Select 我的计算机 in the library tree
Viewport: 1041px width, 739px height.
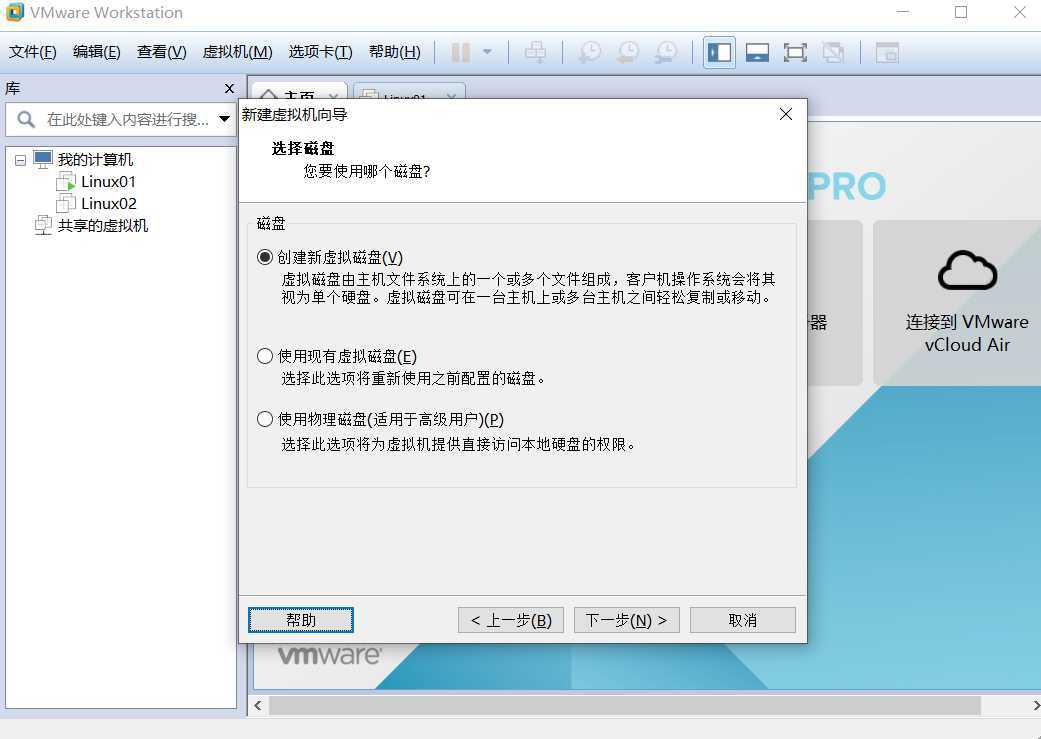95,159
